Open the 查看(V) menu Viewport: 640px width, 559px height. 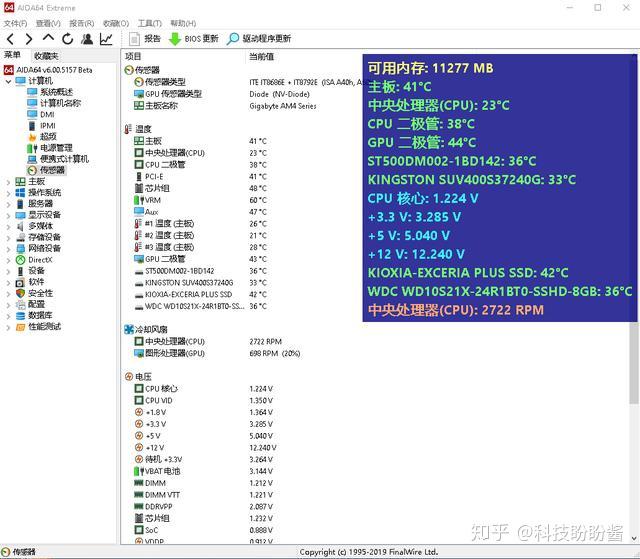coord(48,23)
